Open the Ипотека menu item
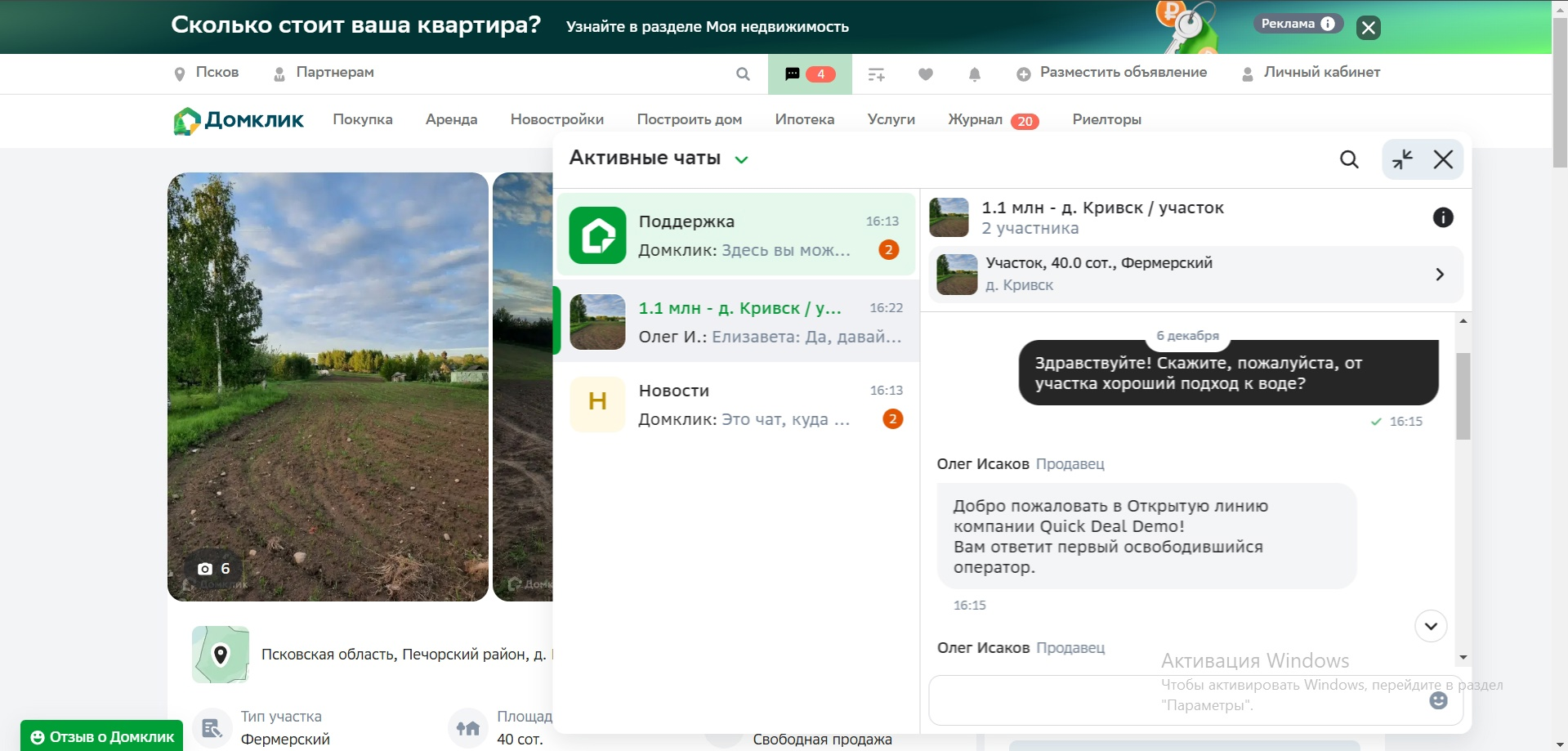The image size is (1568, 751). [x=804, y=119]
